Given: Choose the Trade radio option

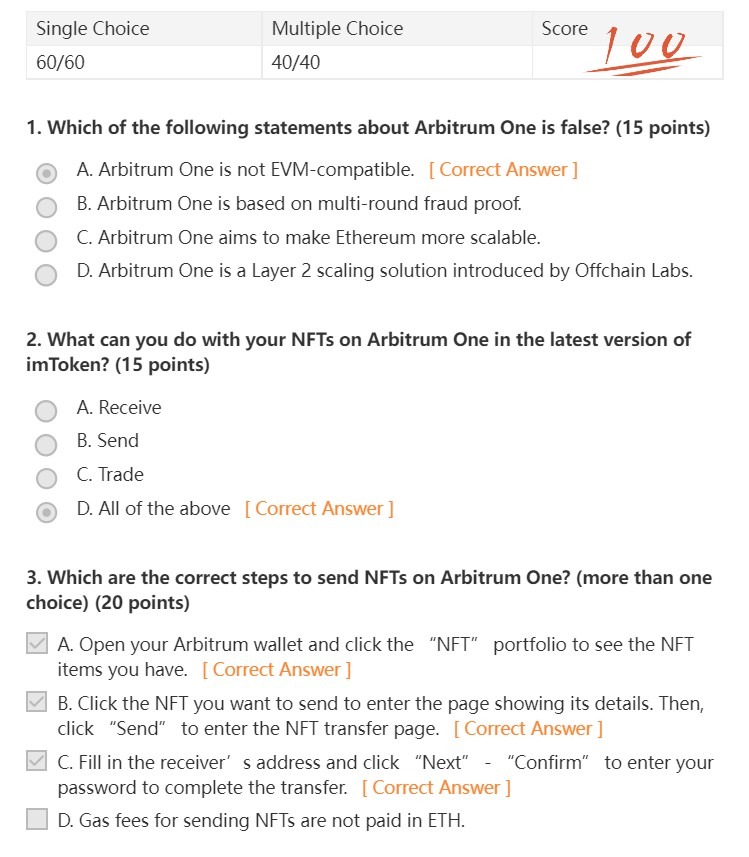Looking at the screenshot, I should [x=46, y=478].
